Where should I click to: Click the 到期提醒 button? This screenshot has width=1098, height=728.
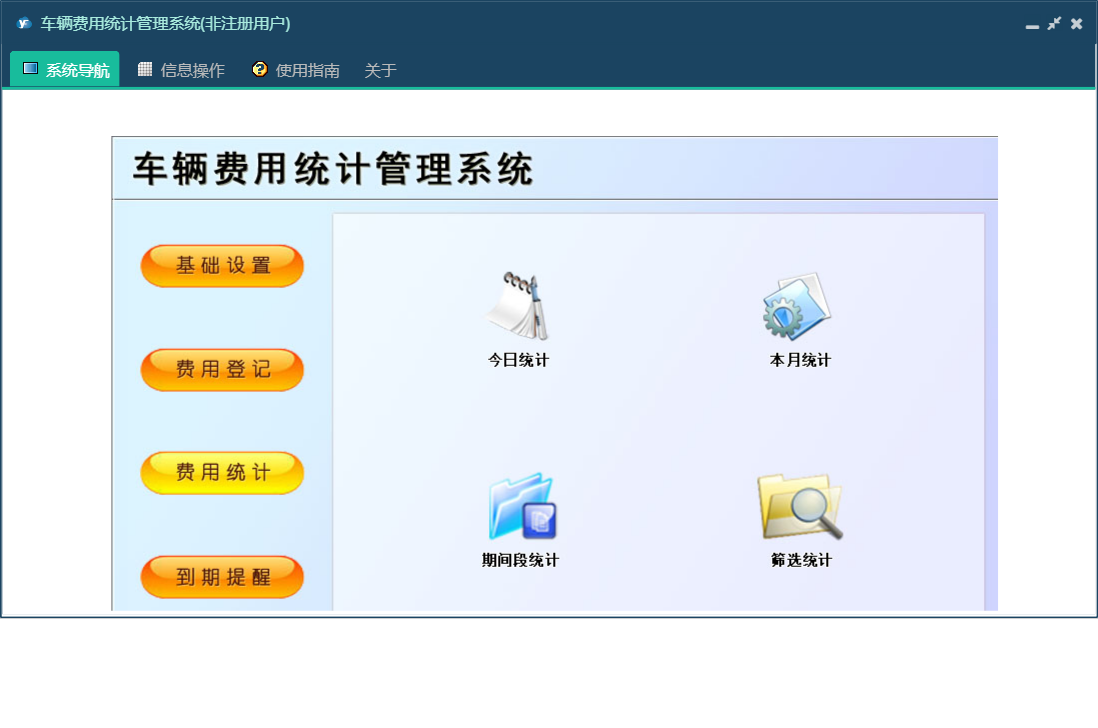pos(222,577)
